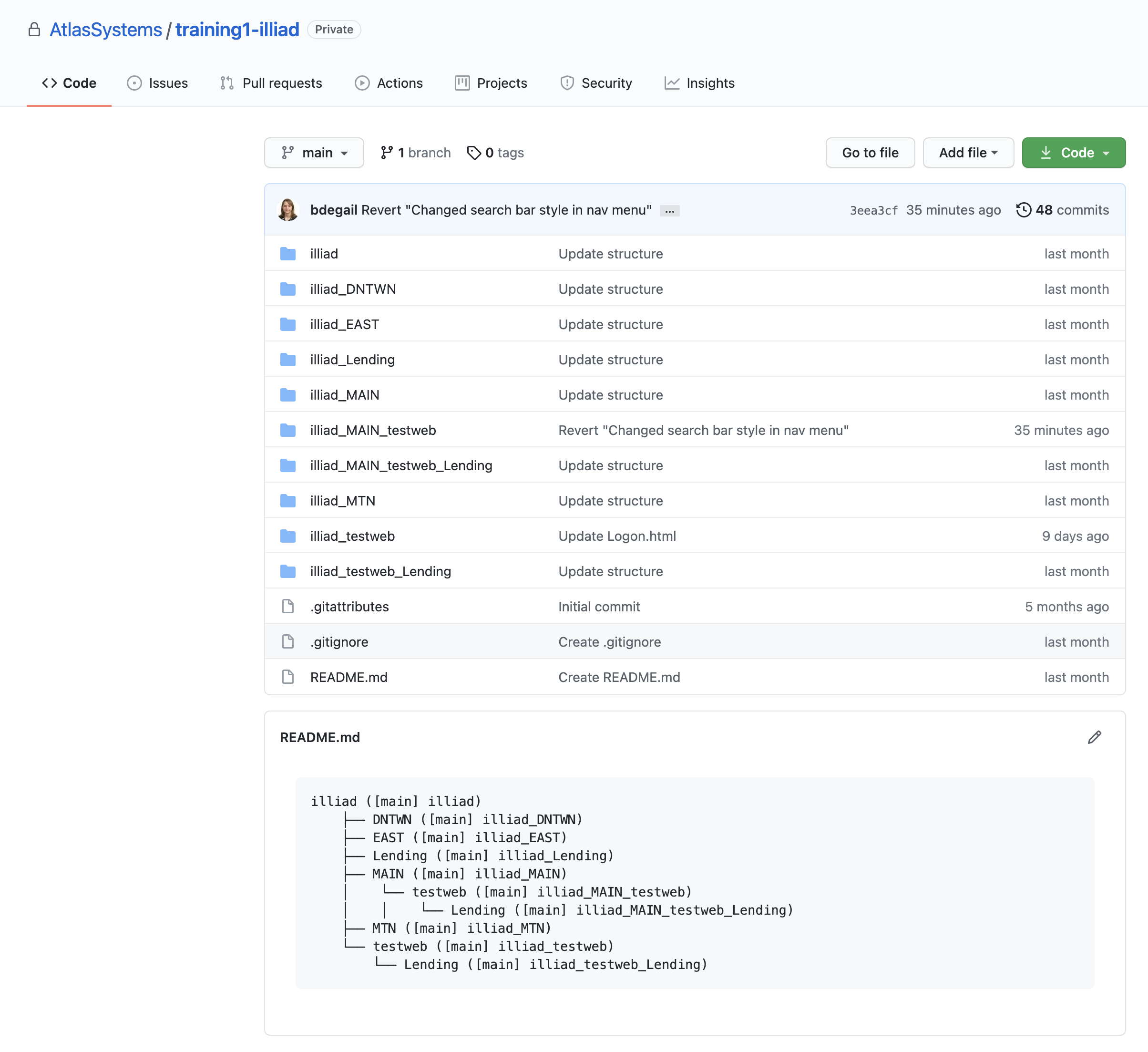Image resolution: width=1148 pixels, height=1052 pixels.
Task: Open the green Code dropdown
Action: click(1074, 152)
